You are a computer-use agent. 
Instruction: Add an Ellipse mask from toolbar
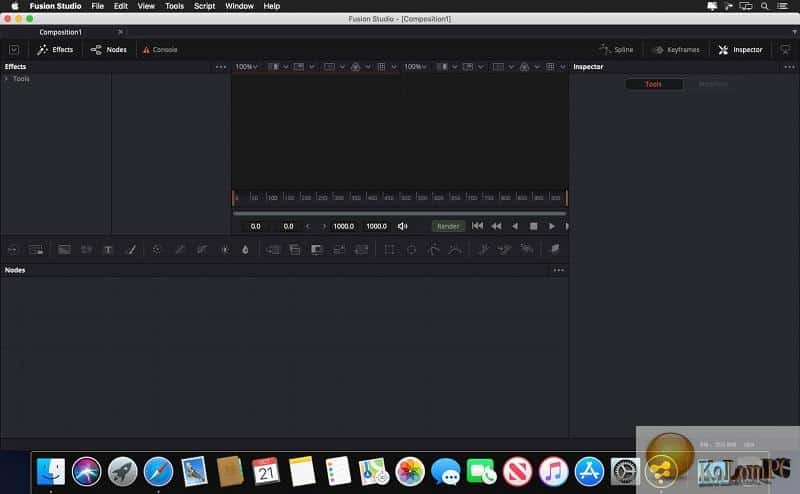411,250
